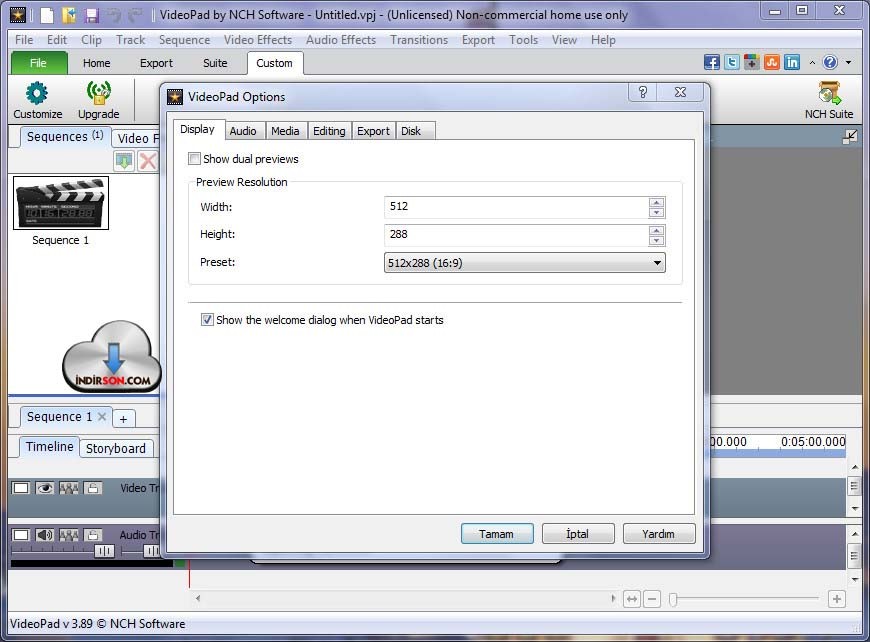Open the NCH Suite icon

tap(829, 93)
